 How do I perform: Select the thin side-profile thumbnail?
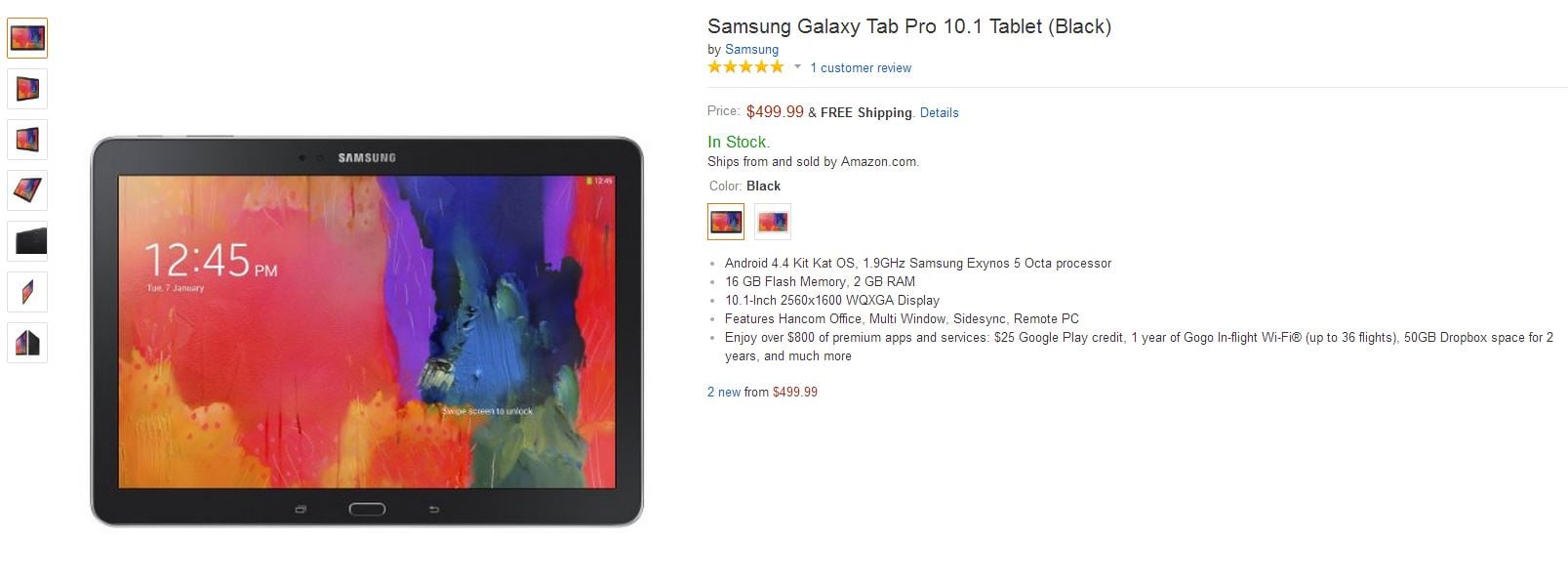(x=27, y=292)
